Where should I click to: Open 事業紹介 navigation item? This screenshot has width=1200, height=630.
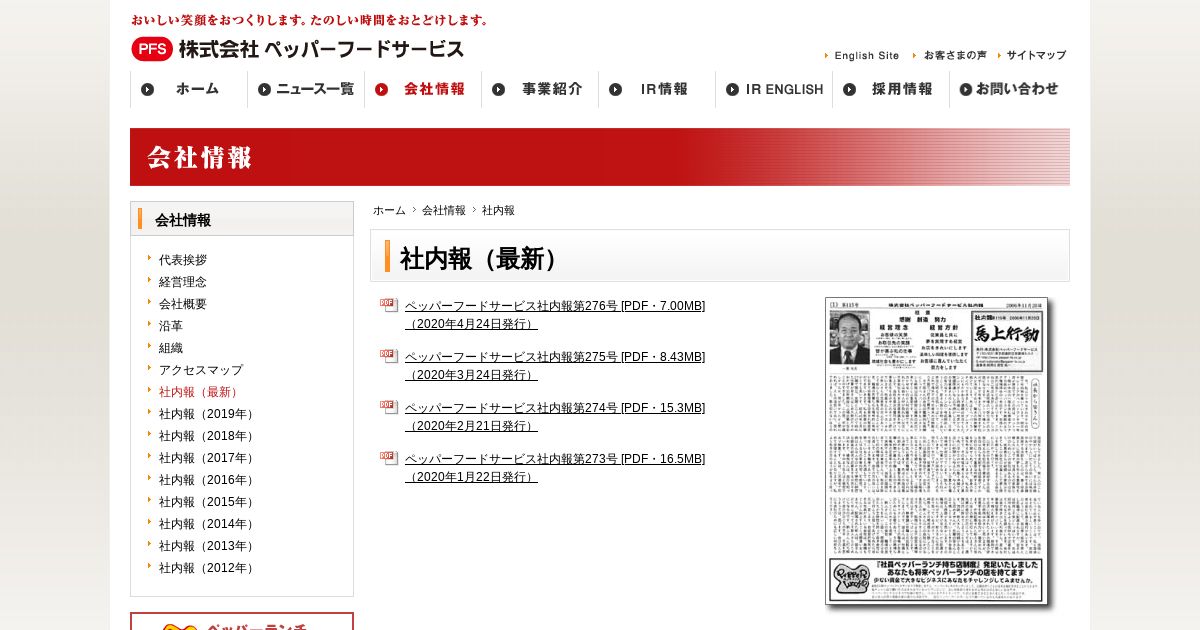[540, 89]
